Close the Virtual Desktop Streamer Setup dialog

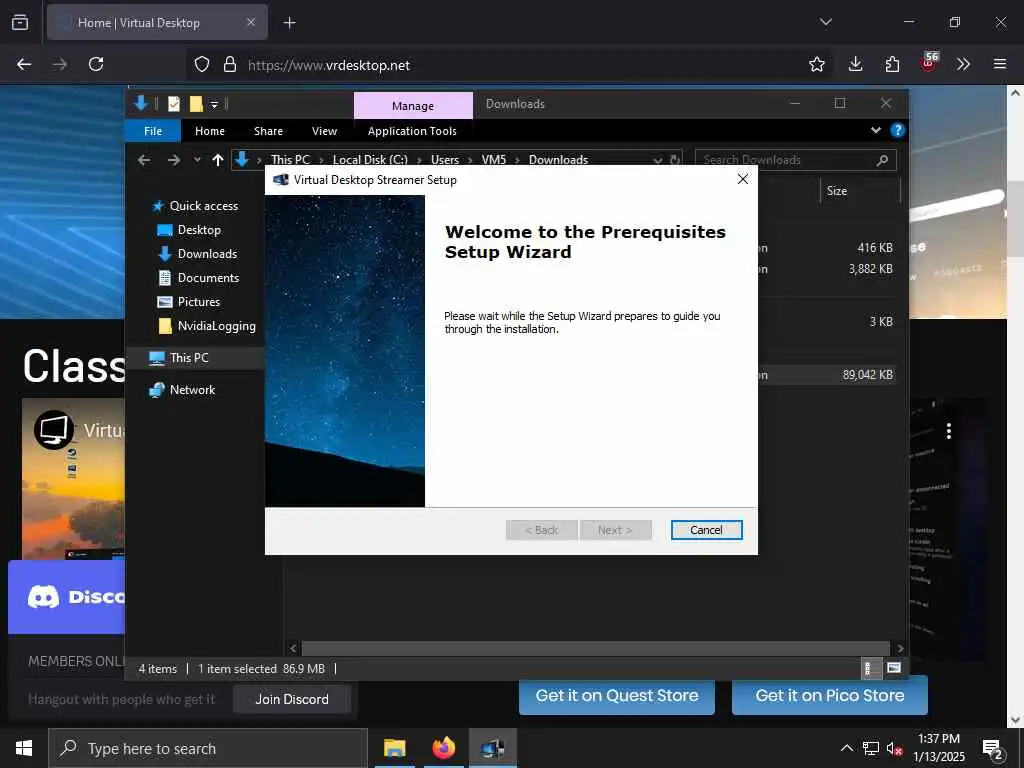tap(743, 180)
